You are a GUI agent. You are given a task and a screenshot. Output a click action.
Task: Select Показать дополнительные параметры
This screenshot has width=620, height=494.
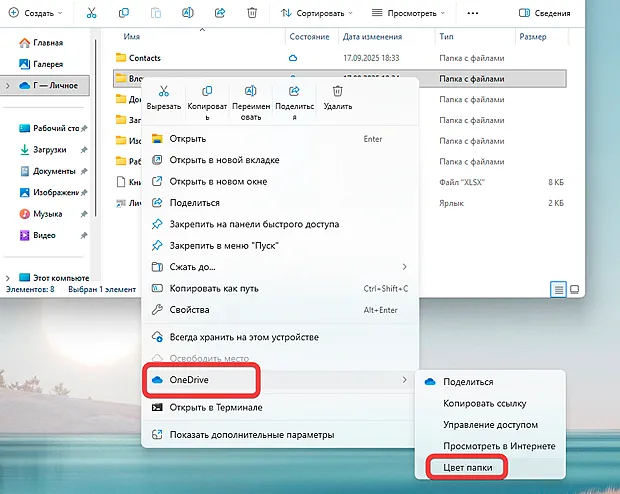pyautogui.click(x=280, y=435)
